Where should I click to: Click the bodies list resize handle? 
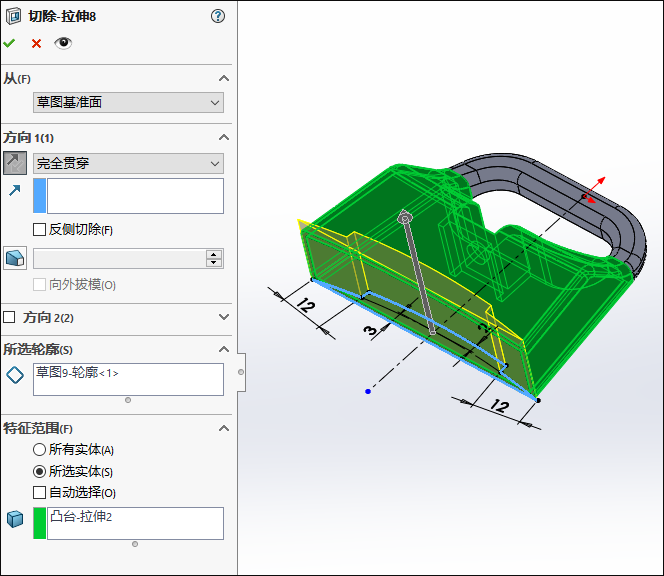tap(135, 544)
